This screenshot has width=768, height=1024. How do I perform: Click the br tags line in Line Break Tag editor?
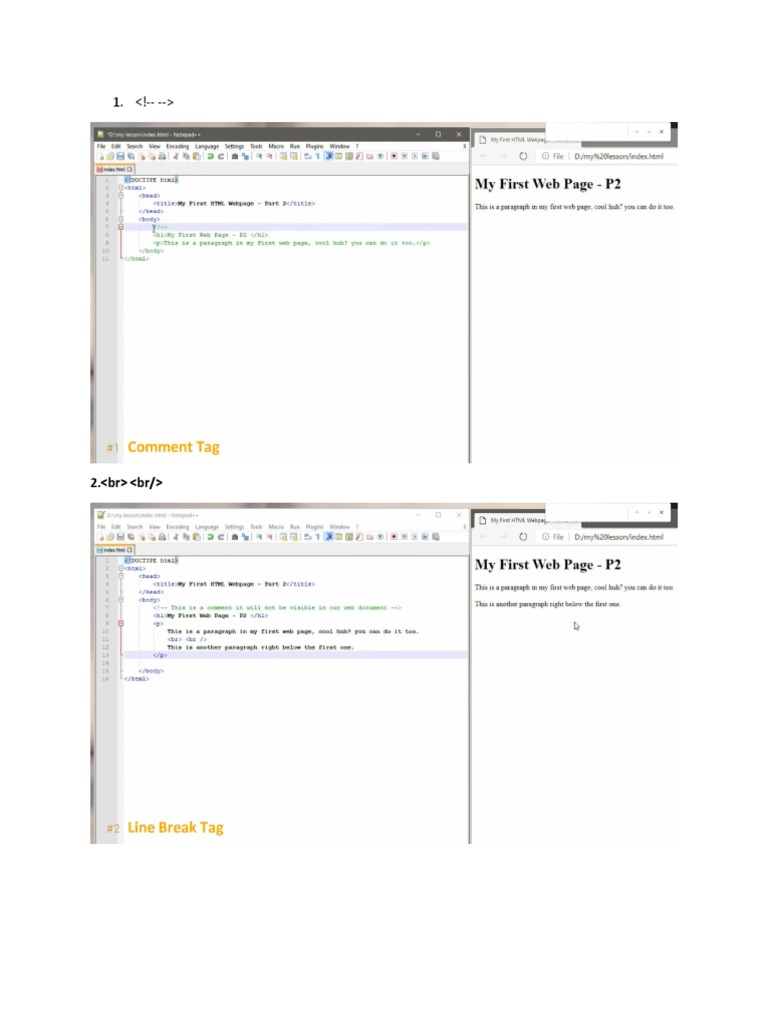187,639
